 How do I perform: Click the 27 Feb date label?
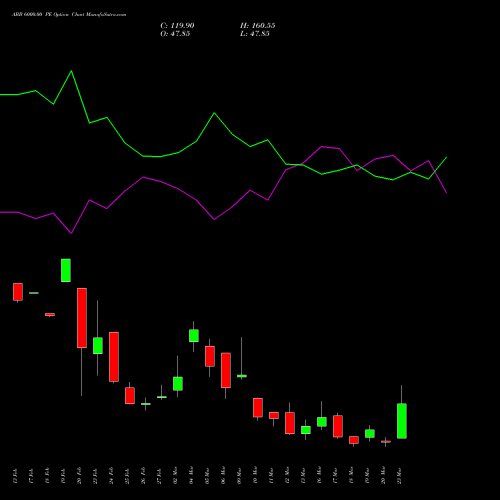159,476
